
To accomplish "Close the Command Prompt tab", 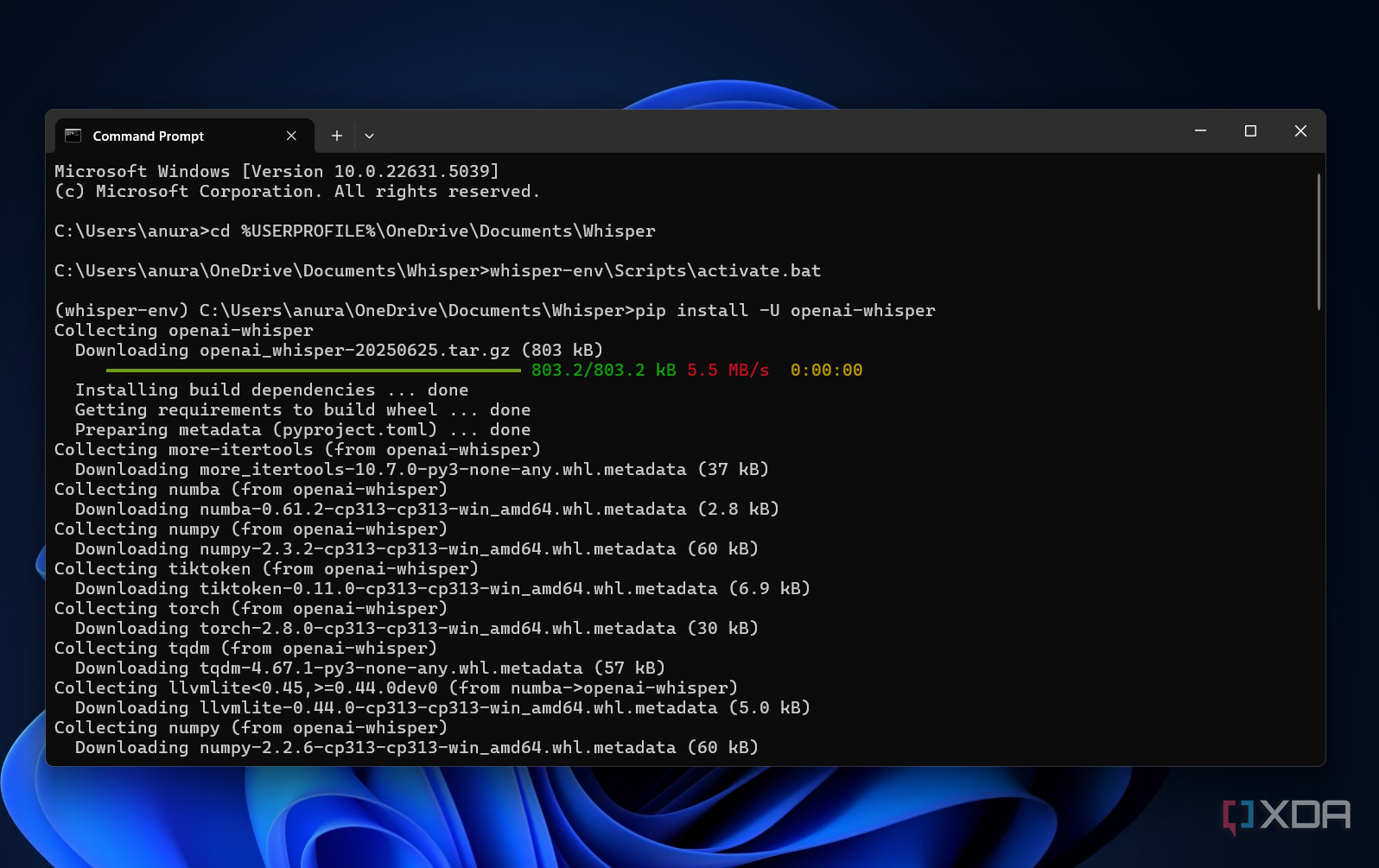I will 291,136.
